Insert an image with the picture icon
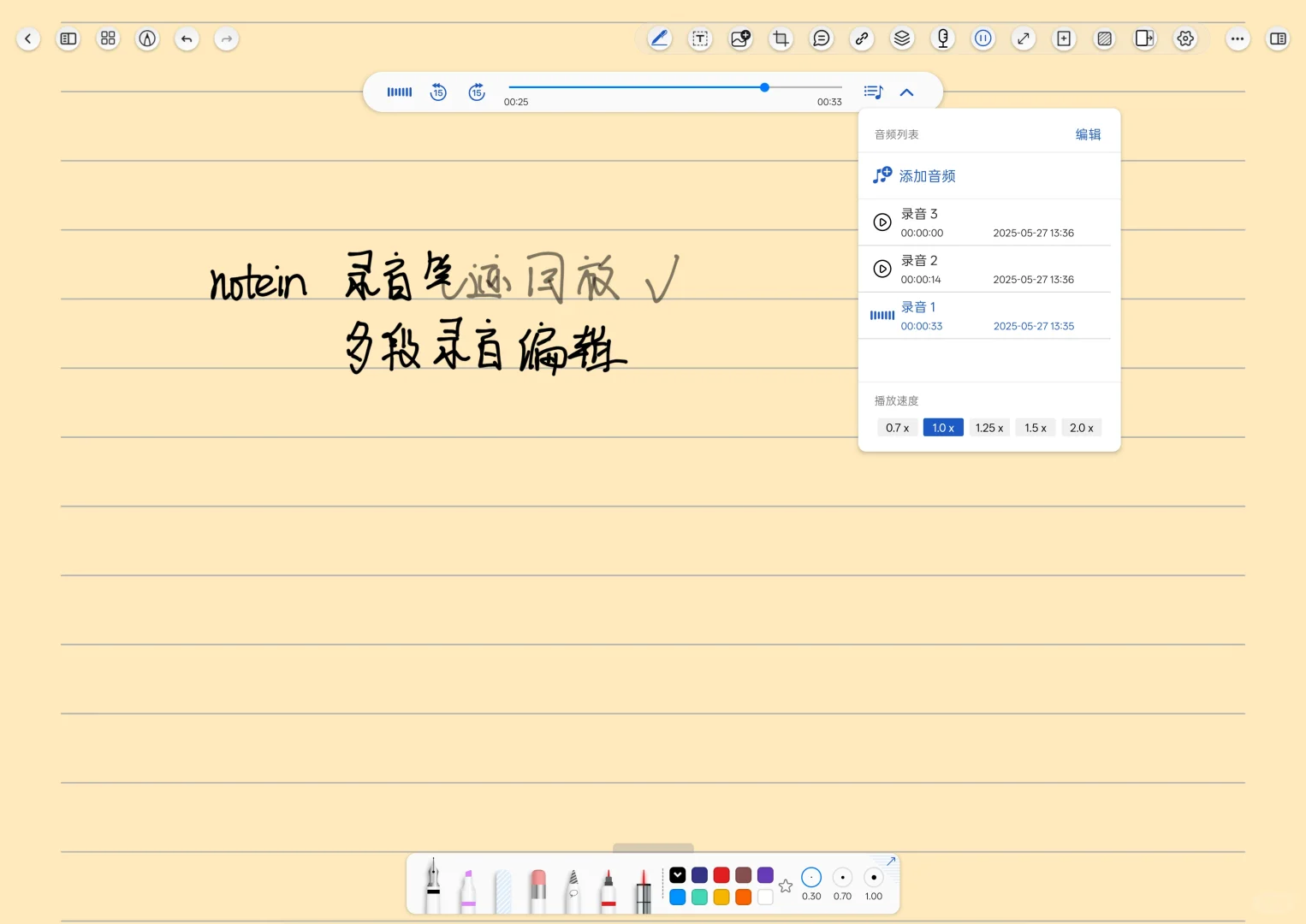Screen dimensions: 1306x924 point(740,38)
